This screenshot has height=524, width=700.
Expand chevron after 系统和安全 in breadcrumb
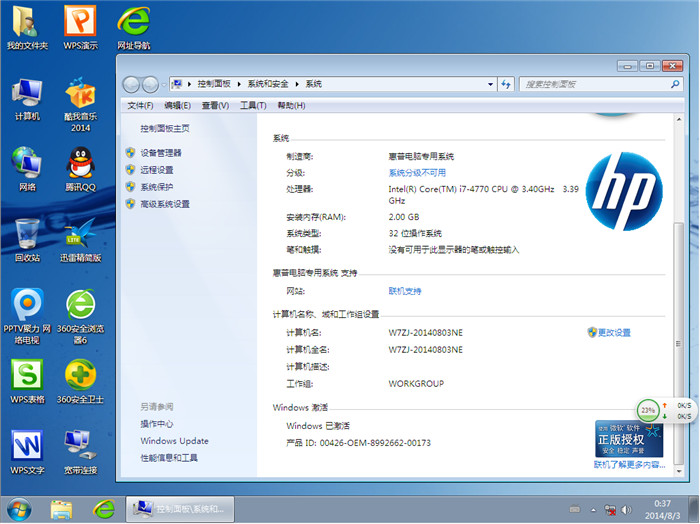tap(297, 84)
